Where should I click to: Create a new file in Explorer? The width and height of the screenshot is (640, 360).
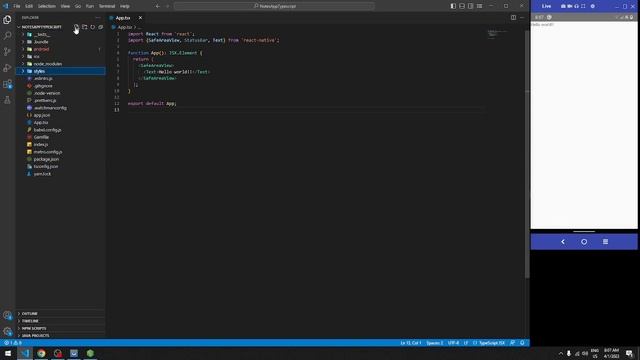click(76, 27)
